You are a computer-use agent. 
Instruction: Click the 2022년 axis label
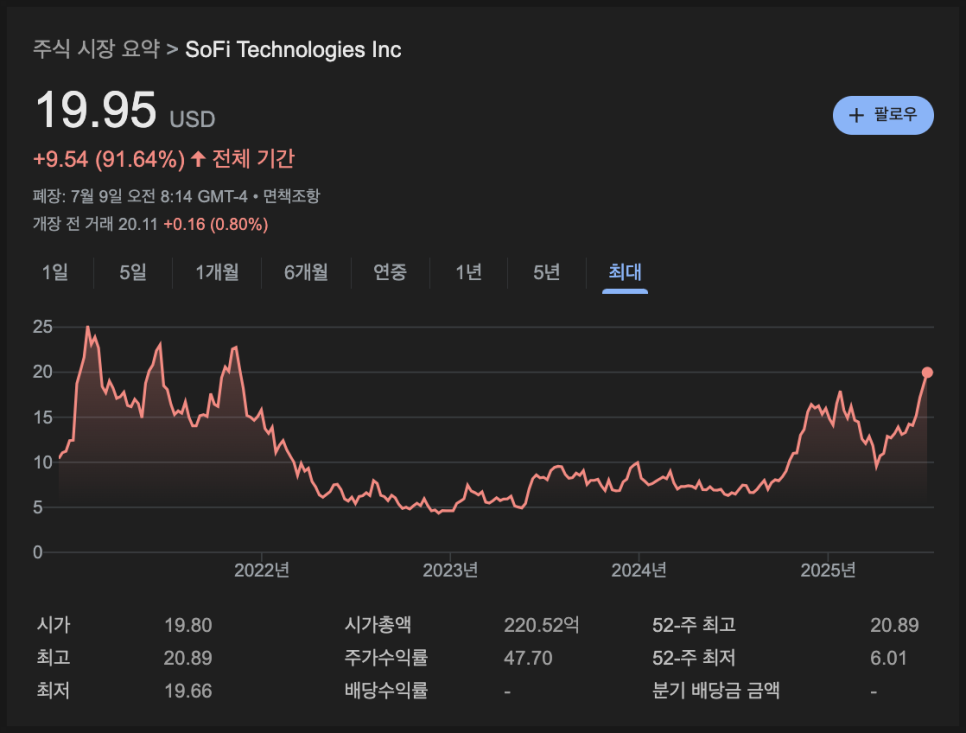point(262,570)
